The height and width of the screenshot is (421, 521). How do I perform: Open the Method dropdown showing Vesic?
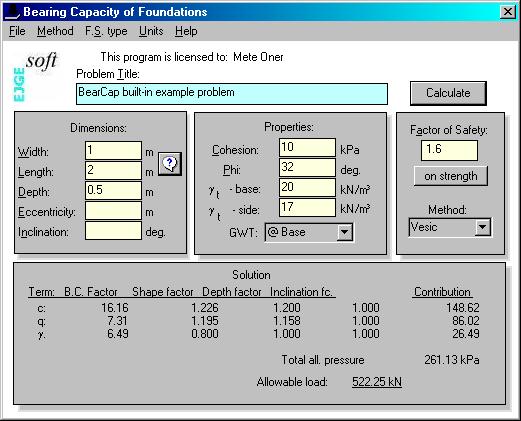(449, 228)
